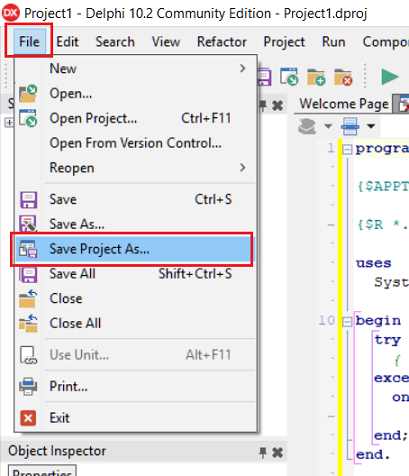The height and width of the screenshot is (476, 409).
Task: Open dropdown arrow next to stack icon
Action: click(x=328, y=126)
